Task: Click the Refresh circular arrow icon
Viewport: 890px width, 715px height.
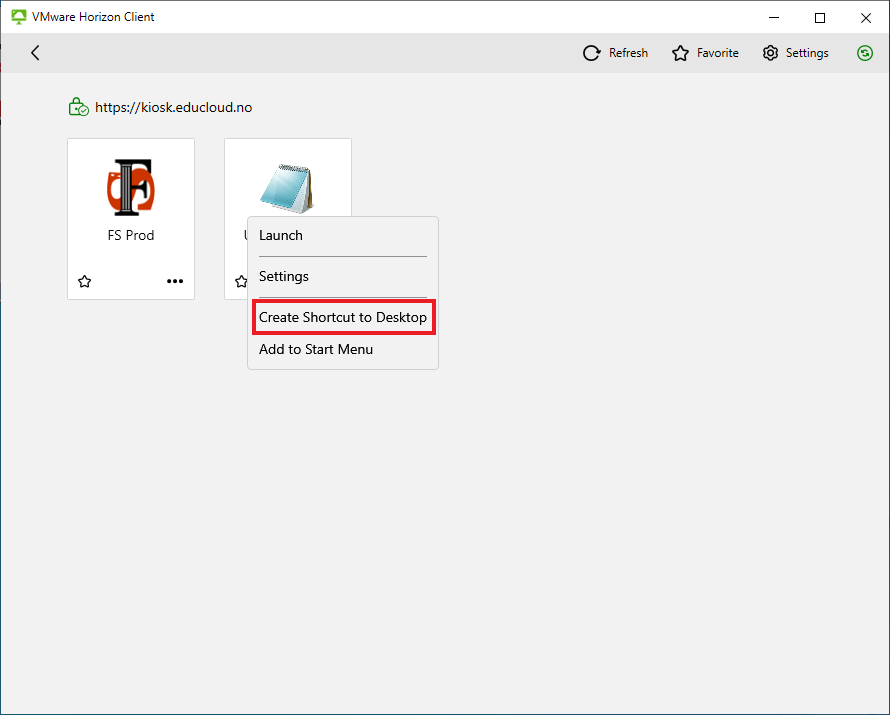Action: pos(591,53)
